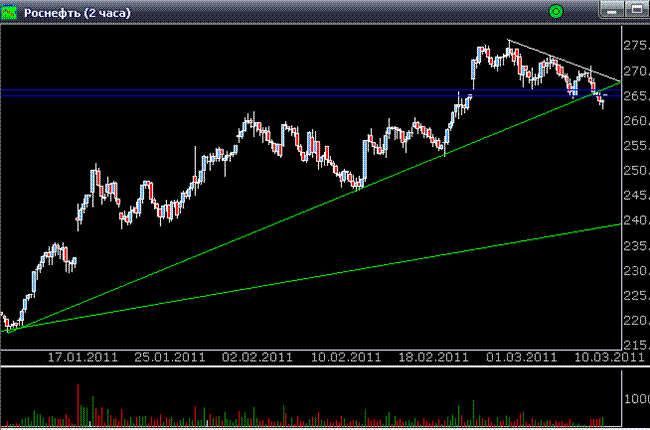Viewport: 650px width, 430px height.
Task: Click the 225 price axis label
Action: tap(636, 296)
